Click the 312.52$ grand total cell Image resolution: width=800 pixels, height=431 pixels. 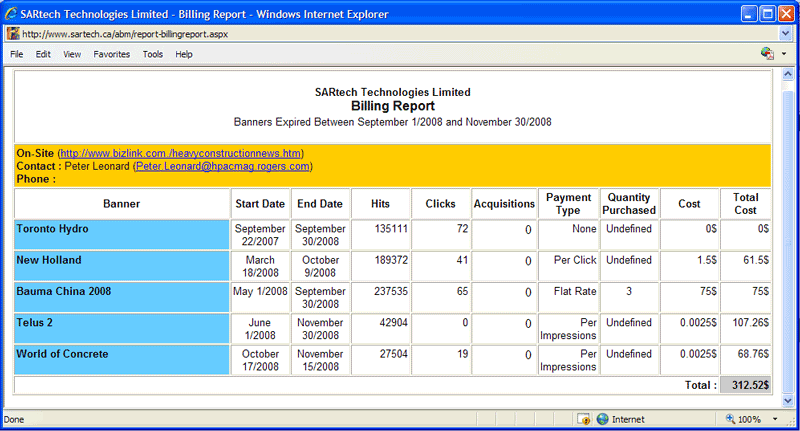[745, 385]
